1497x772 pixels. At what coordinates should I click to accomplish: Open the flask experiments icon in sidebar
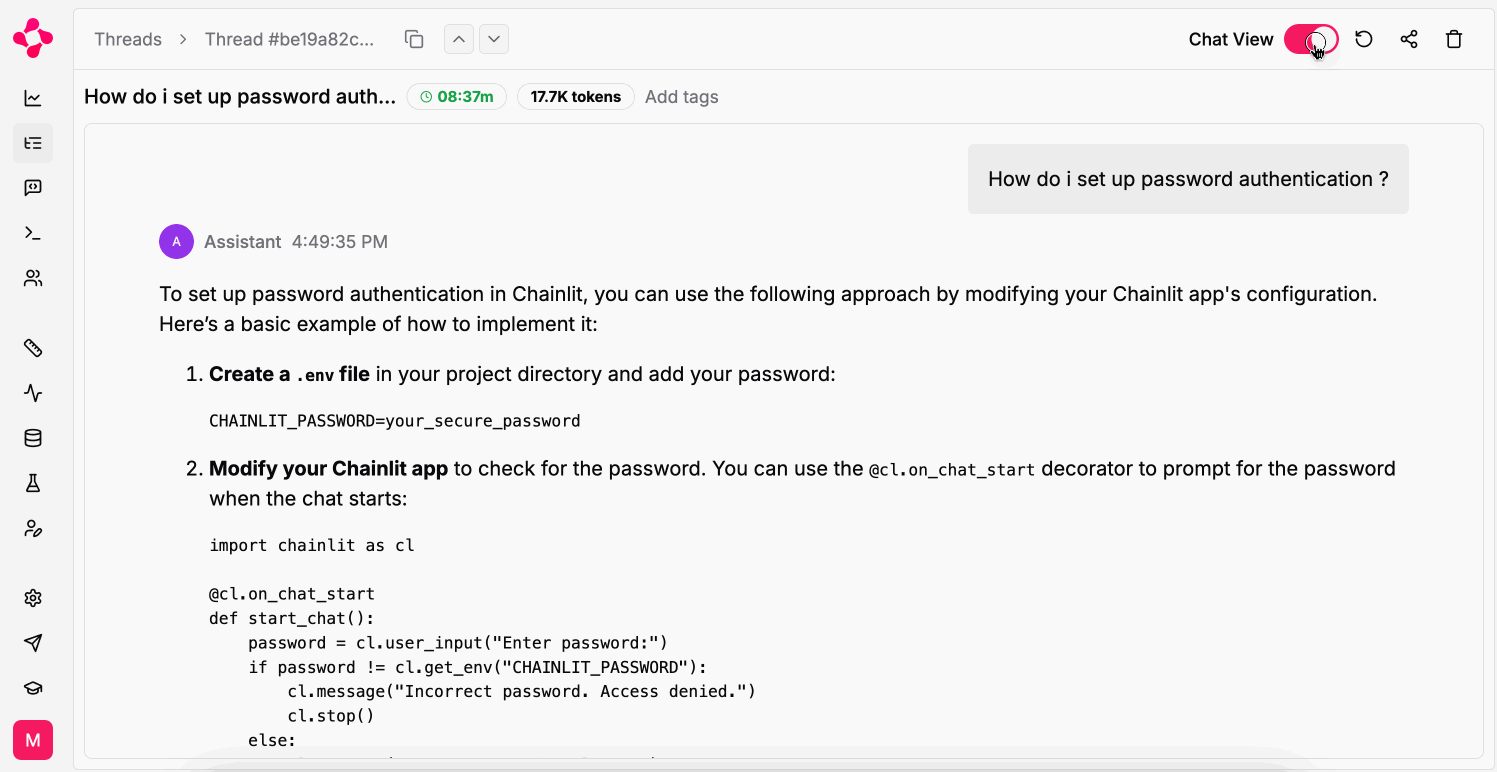[x=33, y=483]
